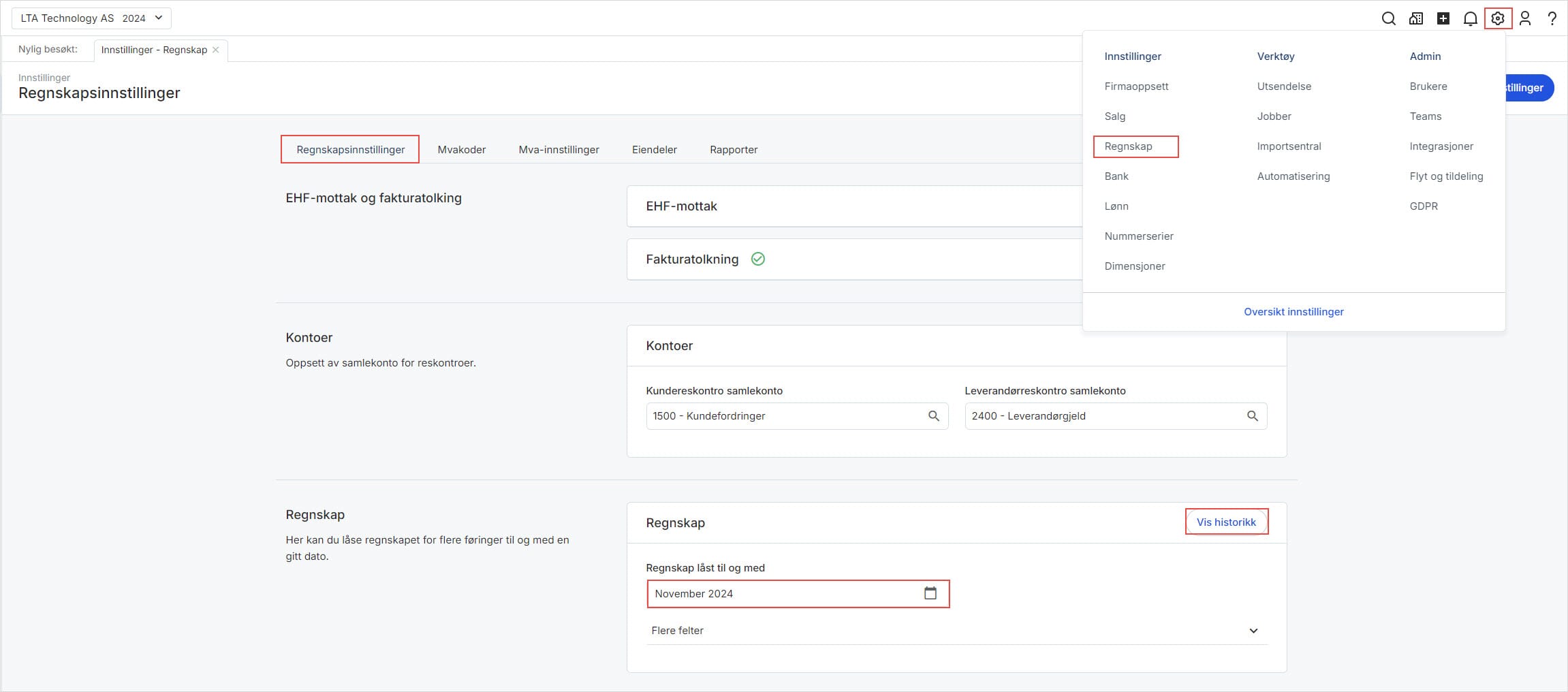Expand the EHF-mottak panel
This screenshot has width=1568, height=692.
851,206
